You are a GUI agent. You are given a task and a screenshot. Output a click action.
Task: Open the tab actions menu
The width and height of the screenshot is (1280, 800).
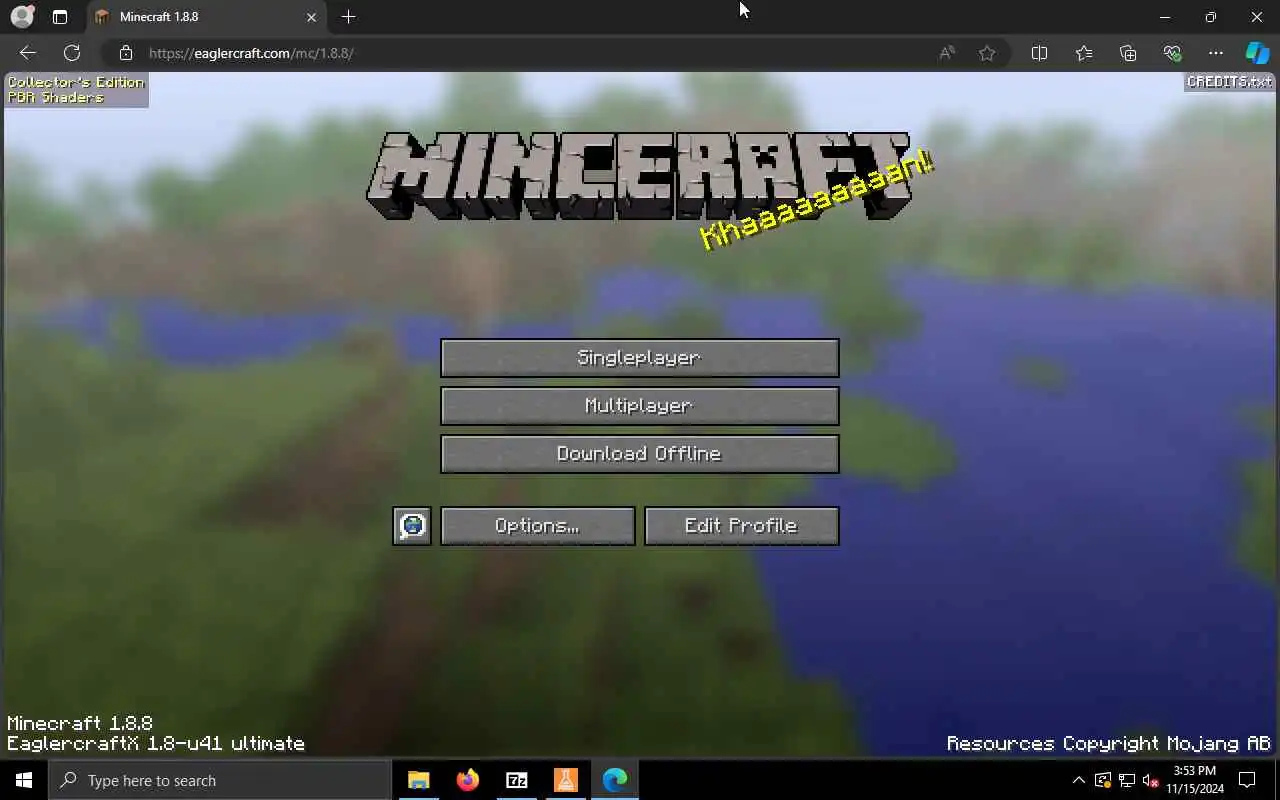pyautogui.click(x=60, y=17)
